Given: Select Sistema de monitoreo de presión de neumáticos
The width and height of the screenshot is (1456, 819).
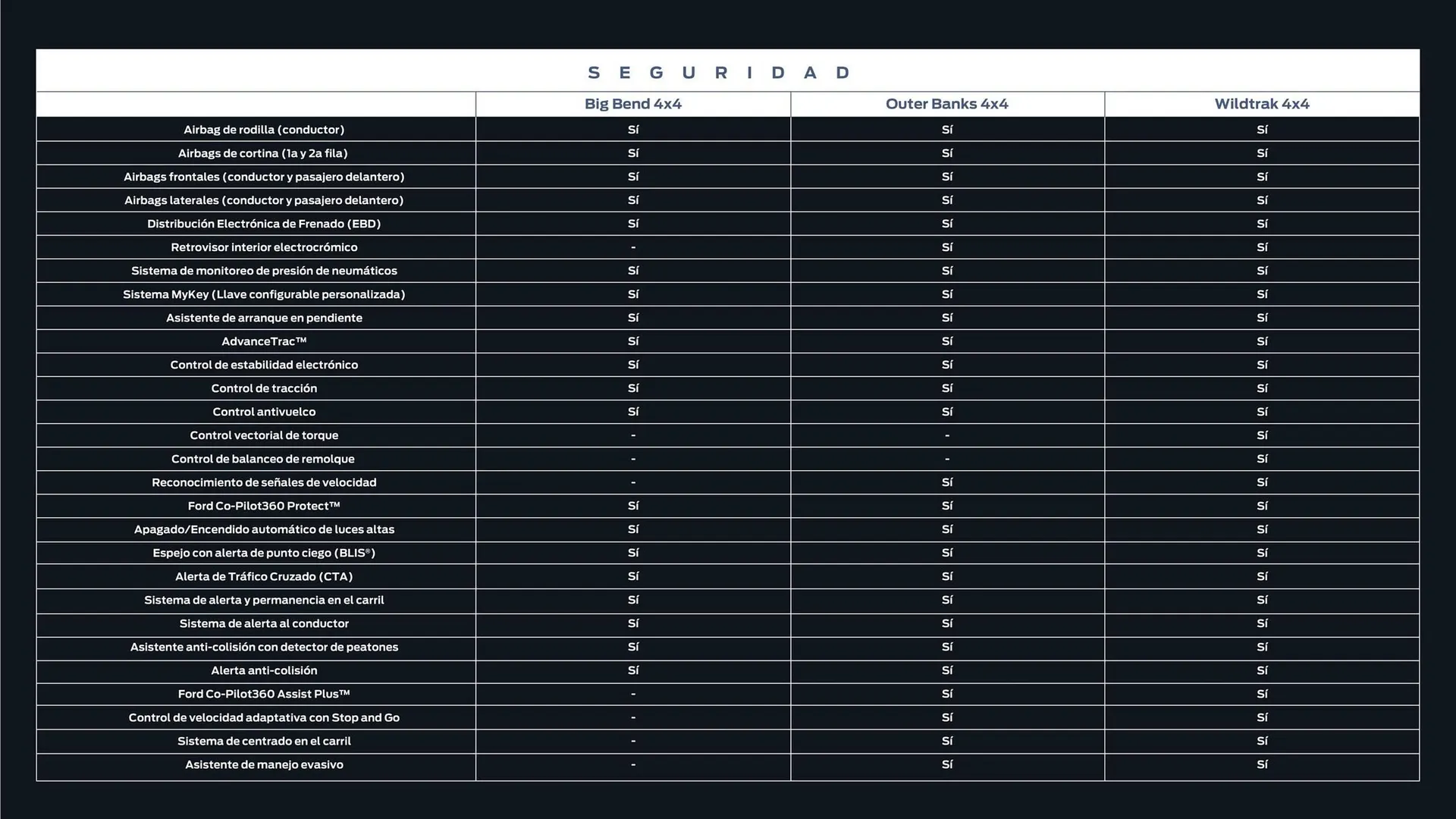Looking at the screenshot, I should click(x=264, y=271).
